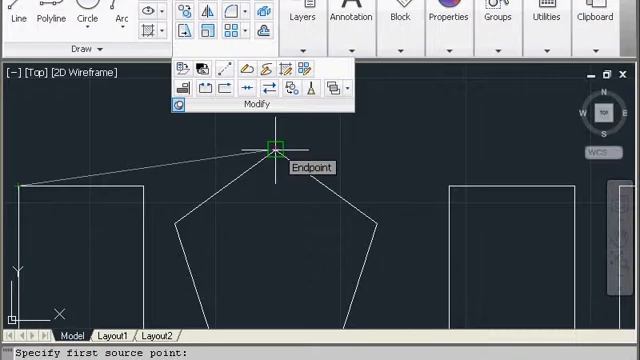This screenshot has width=640, height=360.
Task: Click the Explode tool icon
Action: [264, 11]
